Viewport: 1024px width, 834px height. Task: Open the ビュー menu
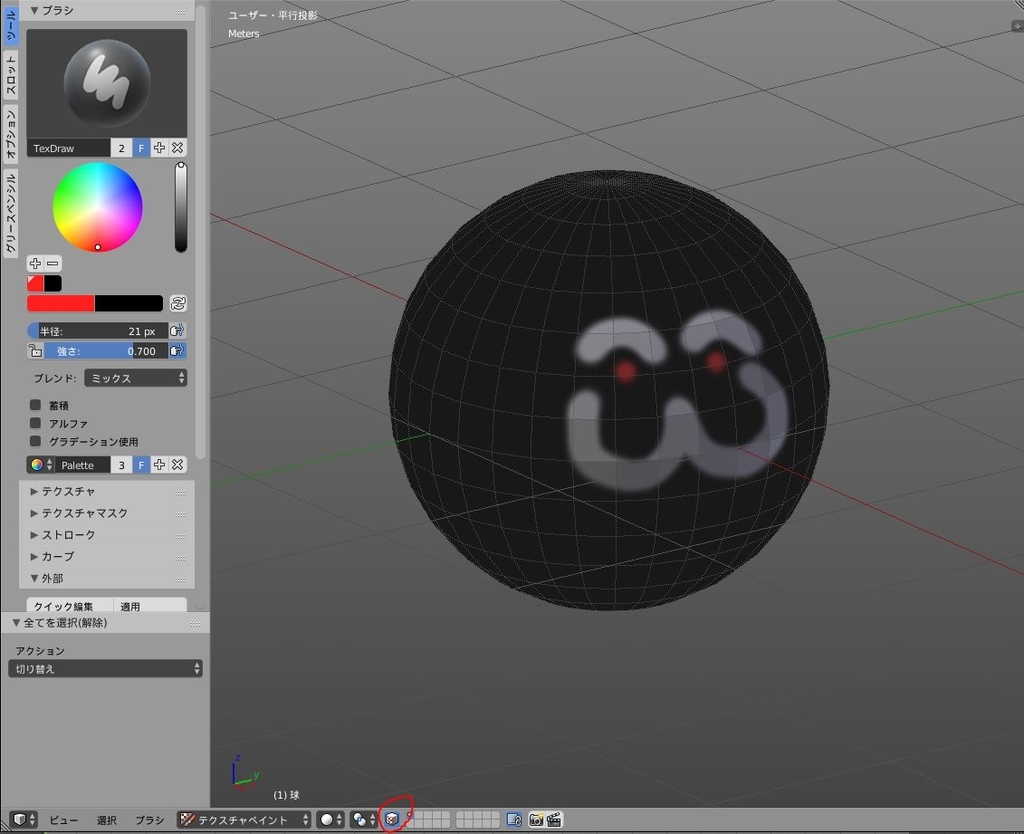point(63,820)
